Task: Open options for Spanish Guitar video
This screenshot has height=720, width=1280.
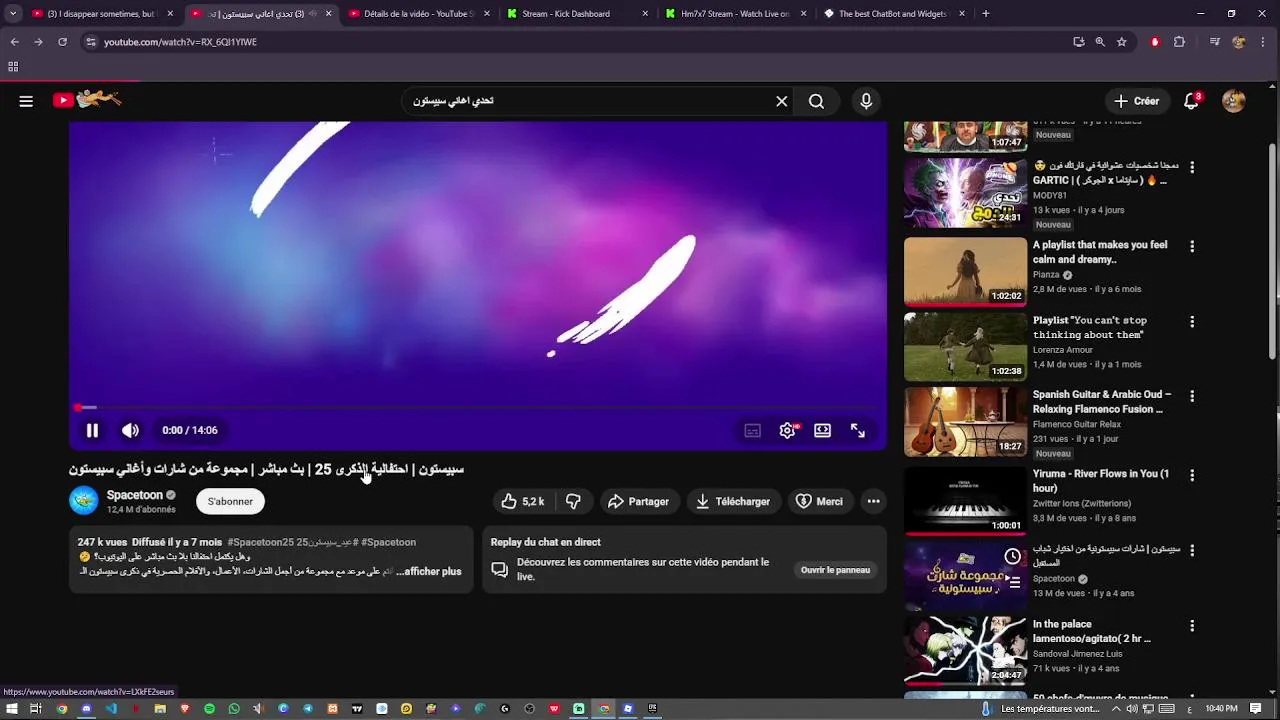Action: pos(1191,396)
